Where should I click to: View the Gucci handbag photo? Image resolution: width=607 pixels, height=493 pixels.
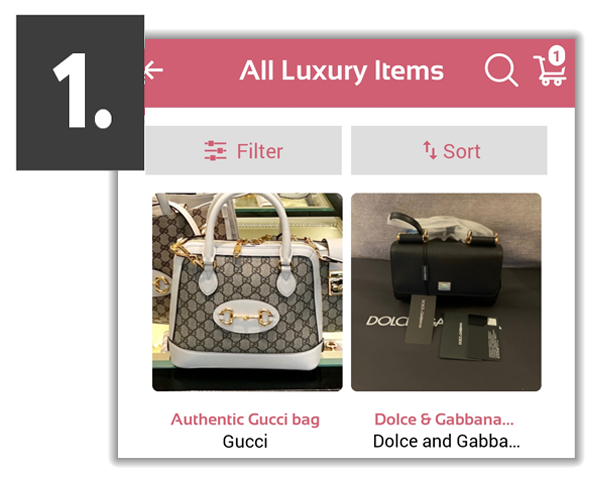[x=247, y=292]
